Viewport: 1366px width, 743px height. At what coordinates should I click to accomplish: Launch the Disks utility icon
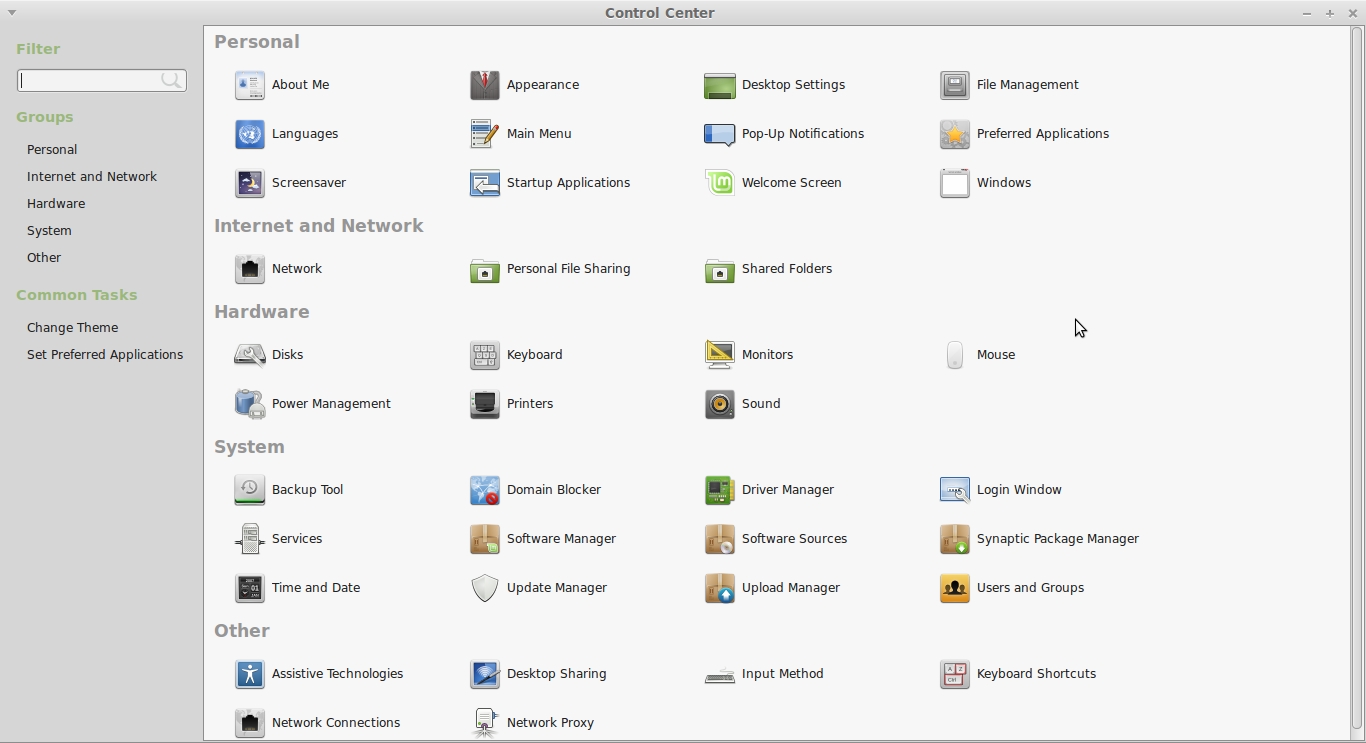(x=249, y=355)
